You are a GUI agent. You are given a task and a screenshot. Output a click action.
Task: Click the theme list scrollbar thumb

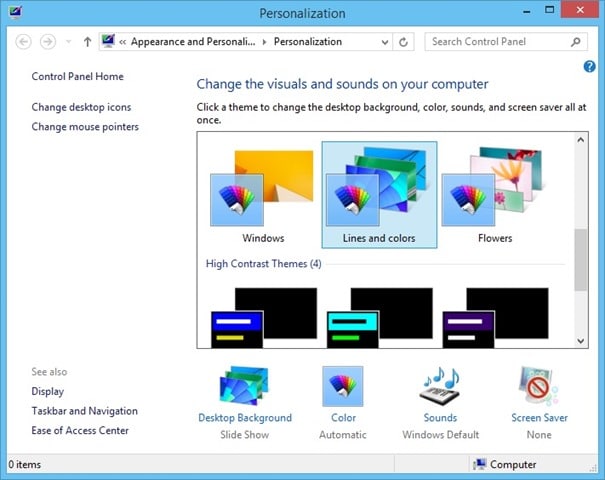[581, 260]
